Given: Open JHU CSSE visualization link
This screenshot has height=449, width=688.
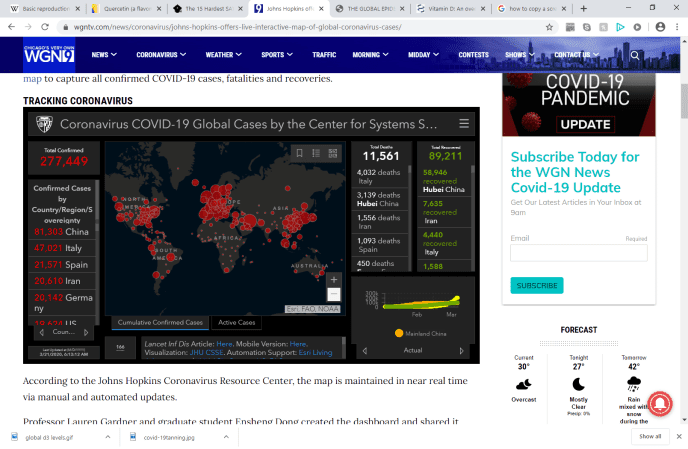Looking at the screenshot, I should pos(206,352).
